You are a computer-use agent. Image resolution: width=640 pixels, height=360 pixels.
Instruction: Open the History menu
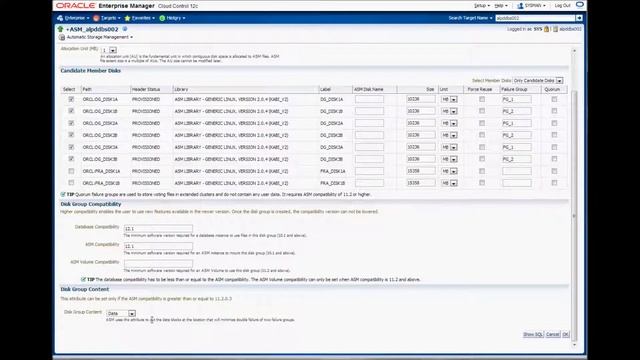(176, 18)
